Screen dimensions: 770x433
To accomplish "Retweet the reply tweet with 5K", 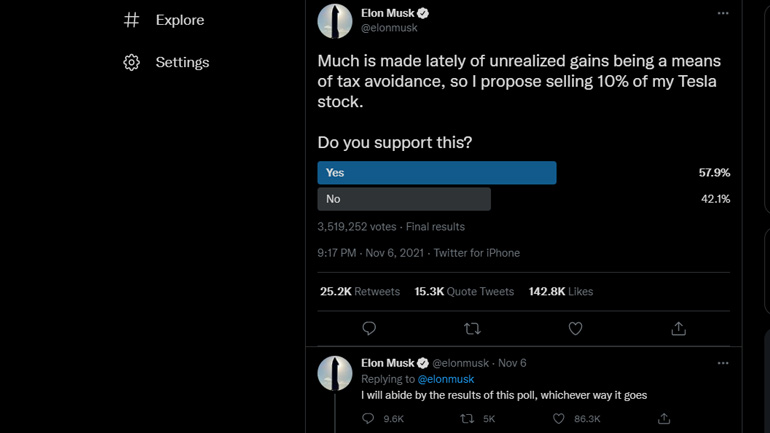I will (466, 419).
